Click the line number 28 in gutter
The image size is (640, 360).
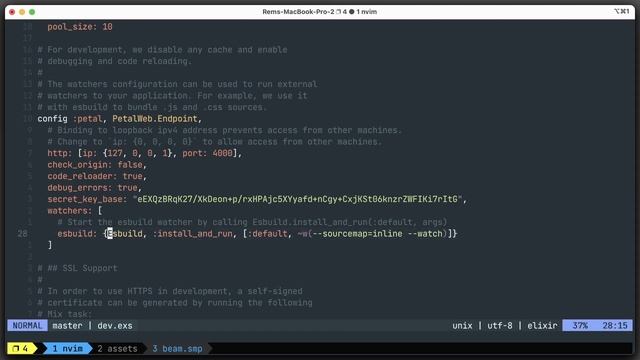[23, 234]
